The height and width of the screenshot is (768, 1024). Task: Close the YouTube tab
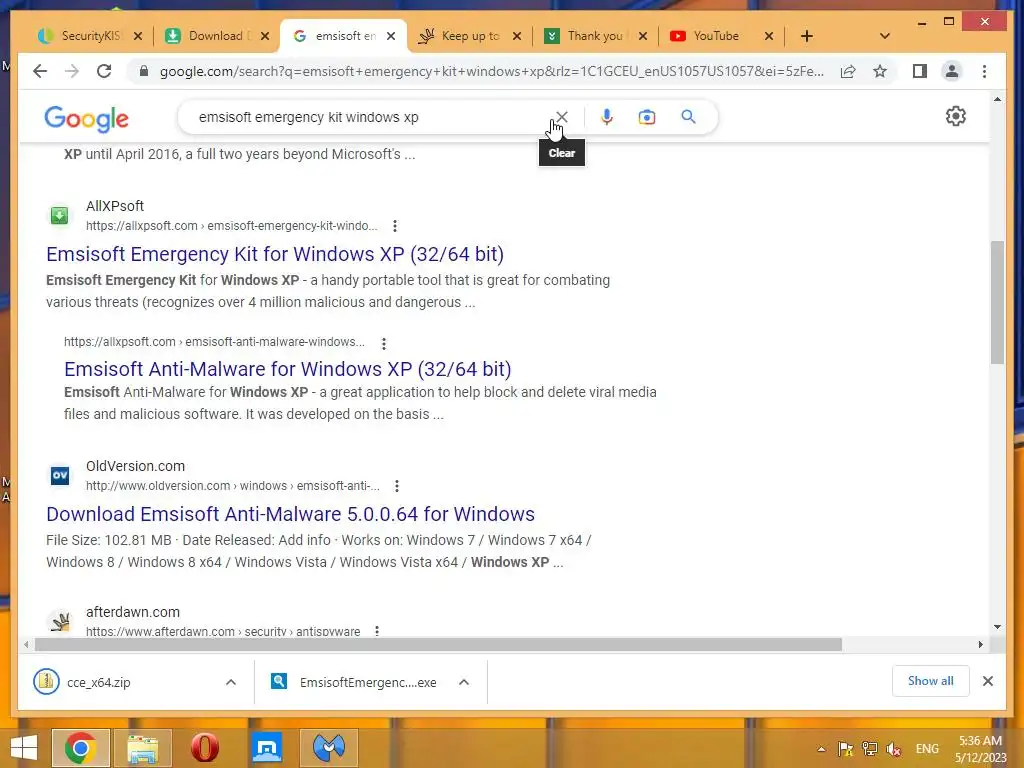(x=769, y=36)
